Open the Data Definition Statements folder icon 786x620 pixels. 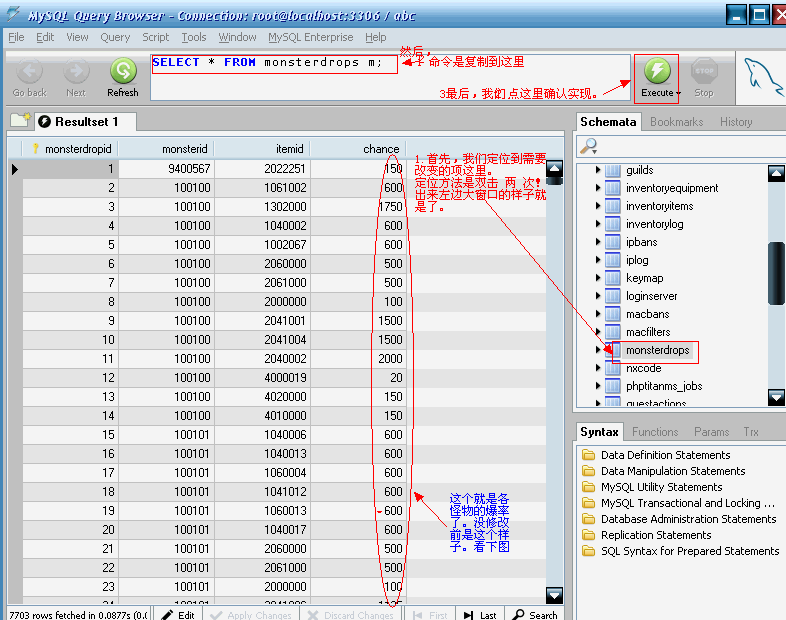[x=587, y=455]
